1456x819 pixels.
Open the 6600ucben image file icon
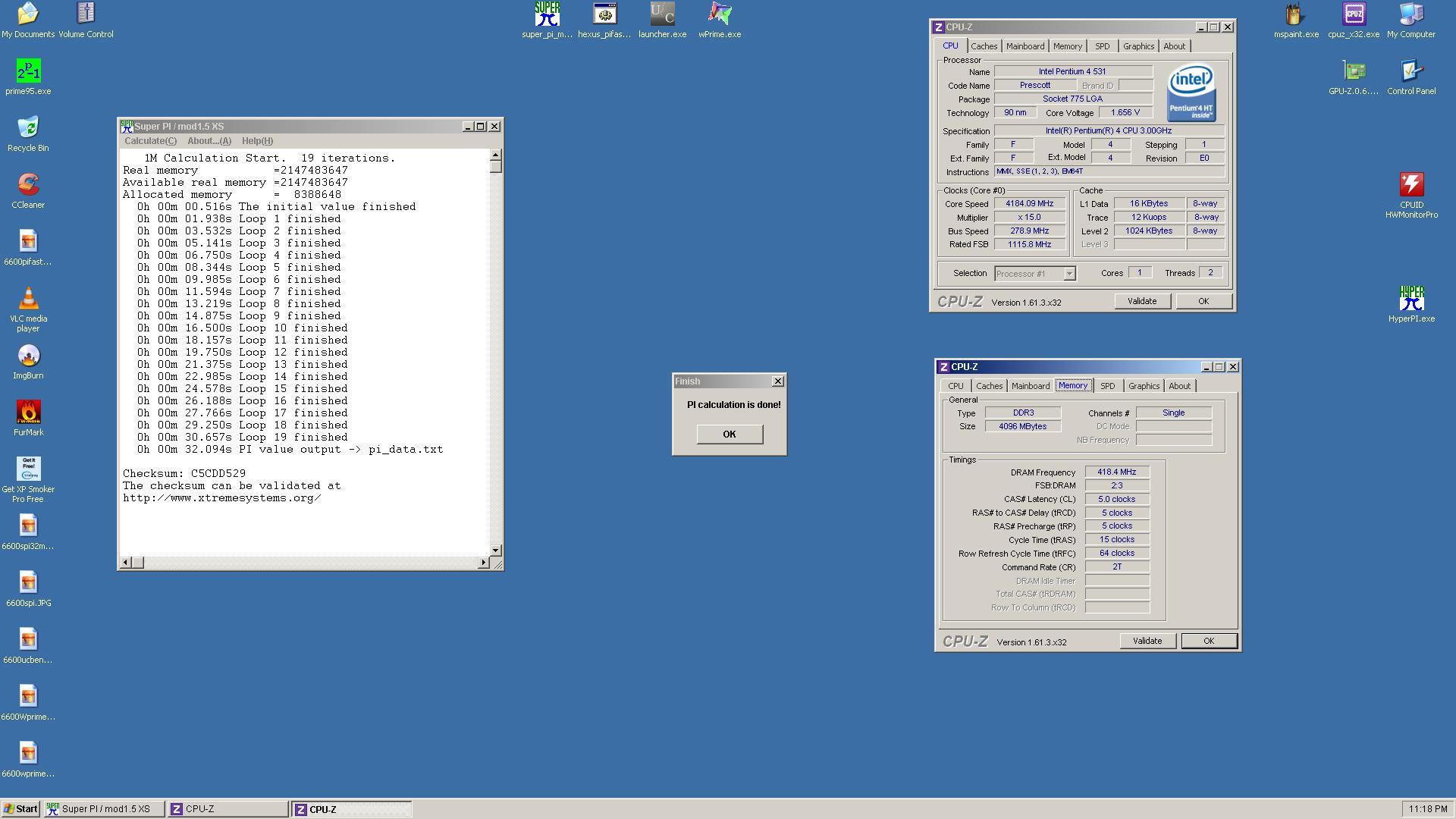point(28,645)
